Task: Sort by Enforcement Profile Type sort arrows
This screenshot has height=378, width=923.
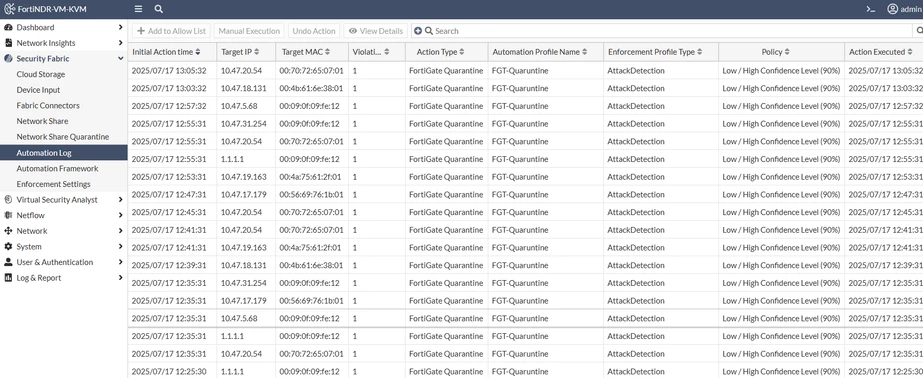Action: pos(699,52)
